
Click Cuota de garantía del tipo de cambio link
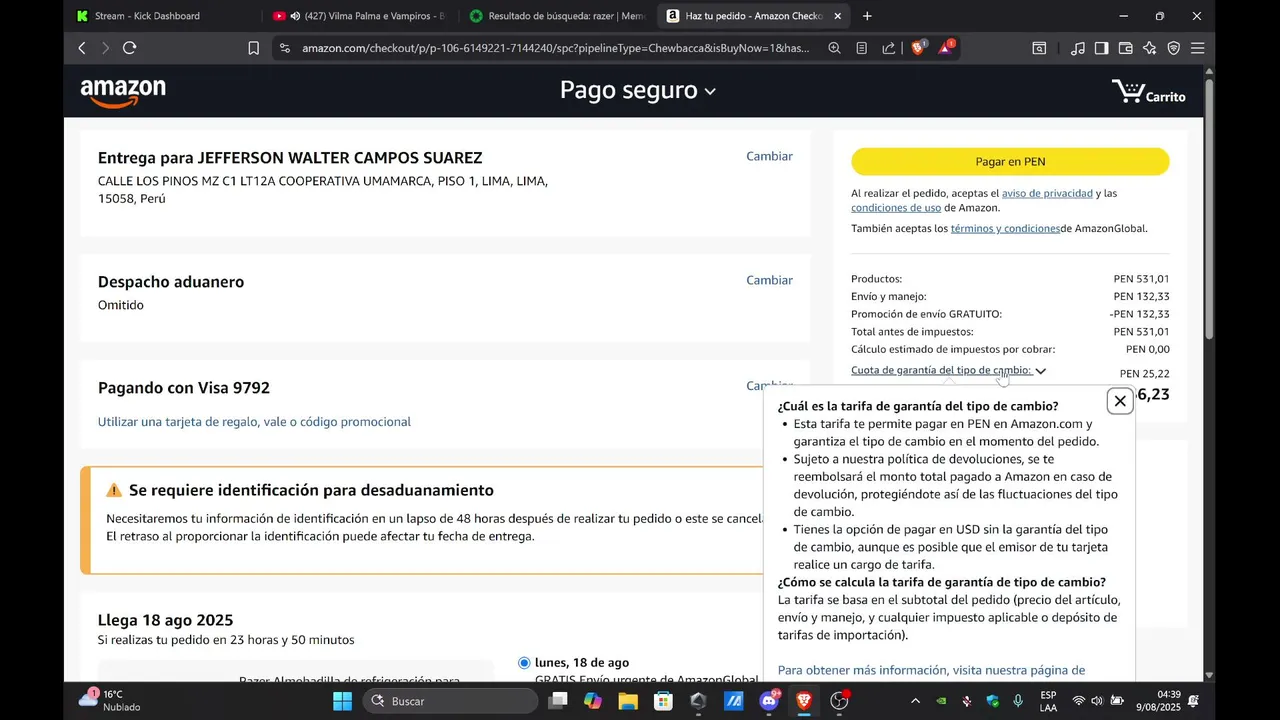[x=941, y=370]
